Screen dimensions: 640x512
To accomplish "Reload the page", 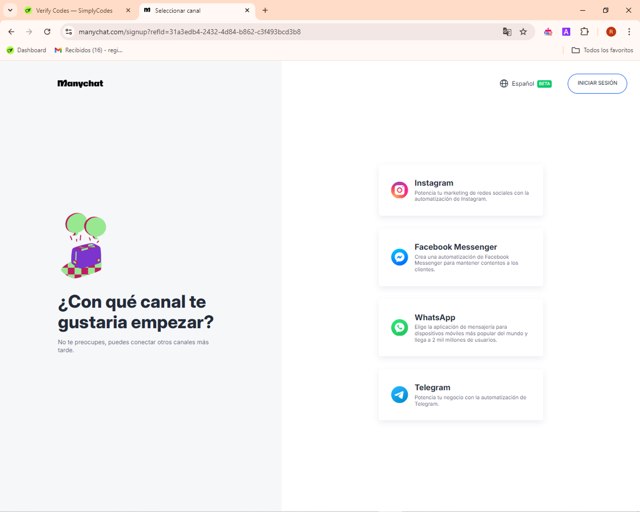I will click(x=47, y=31).
